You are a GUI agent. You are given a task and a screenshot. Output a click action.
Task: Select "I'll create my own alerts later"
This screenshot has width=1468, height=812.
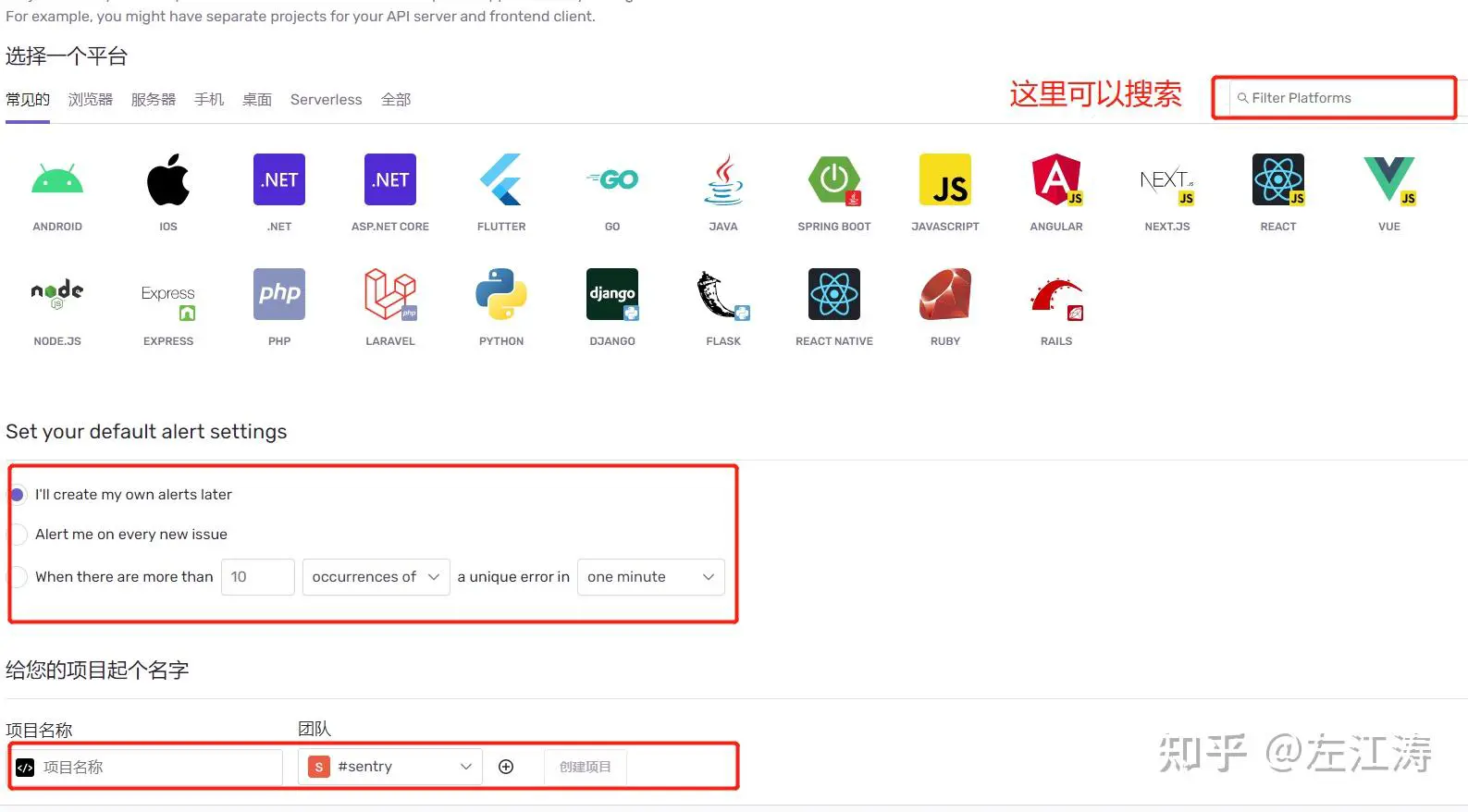pos(18,495)
